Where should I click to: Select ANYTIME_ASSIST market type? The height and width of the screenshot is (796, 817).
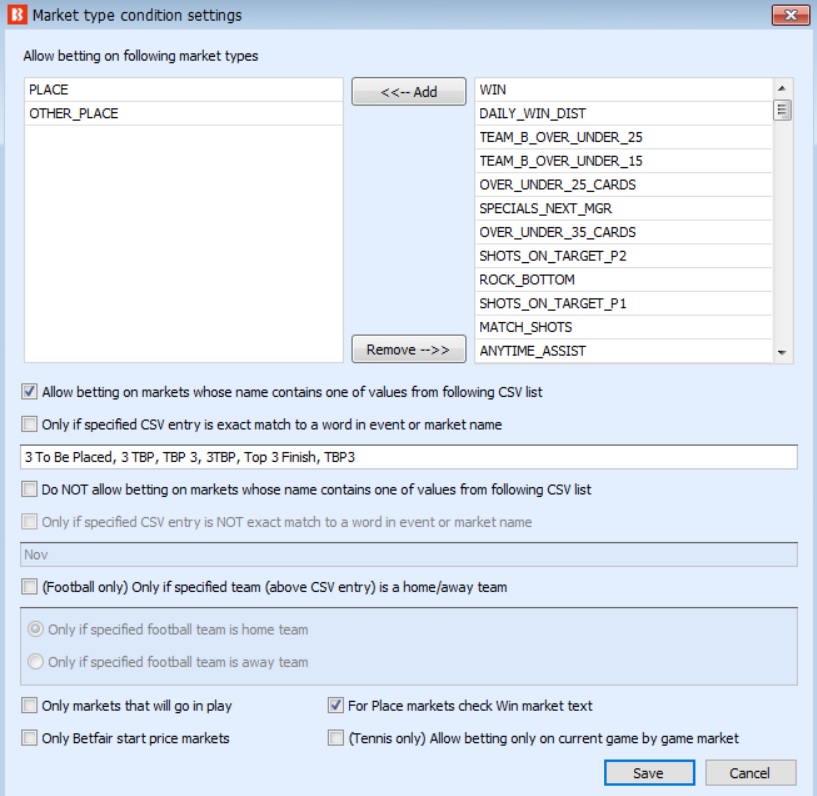tap(623, 351)
